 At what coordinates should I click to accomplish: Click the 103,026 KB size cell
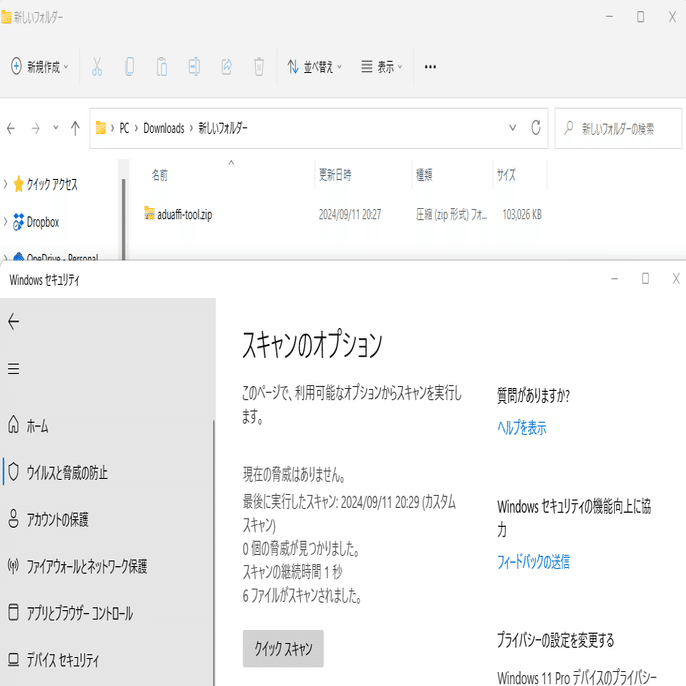pos(522,214)
